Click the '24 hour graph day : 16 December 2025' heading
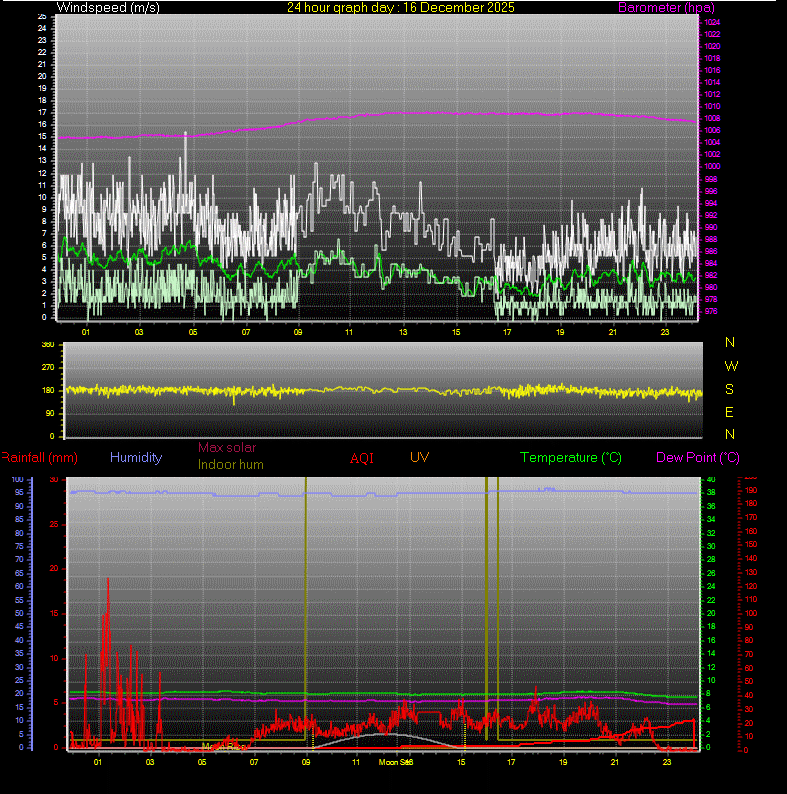This screenshot has width=787, height=794. [x=401, y=8]
